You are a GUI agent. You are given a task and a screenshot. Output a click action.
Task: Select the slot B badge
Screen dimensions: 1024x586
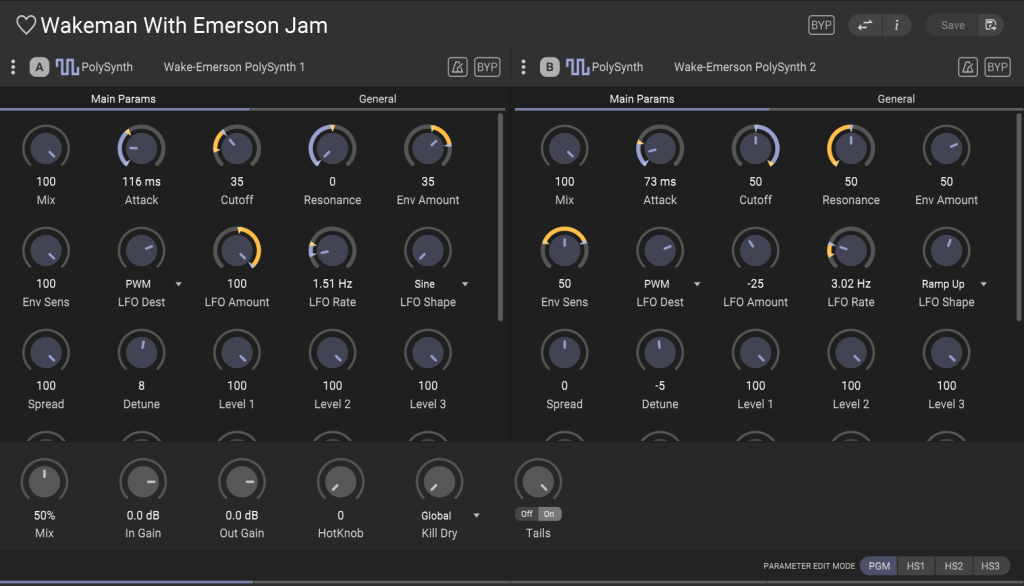549,67
